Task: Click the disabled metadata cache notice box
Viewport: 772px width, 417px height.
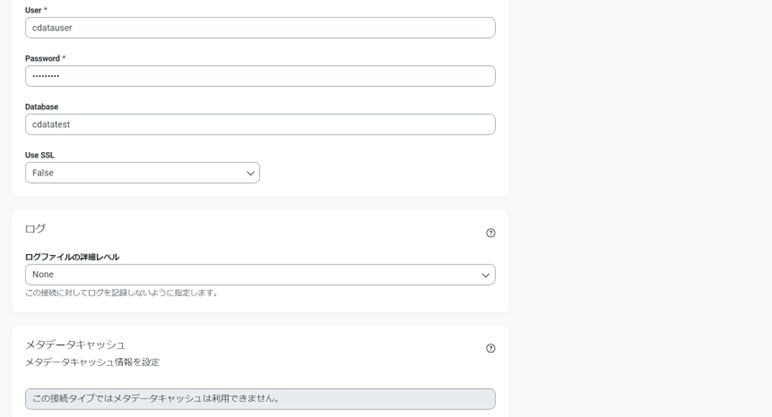Action: (x=260, y=399)
